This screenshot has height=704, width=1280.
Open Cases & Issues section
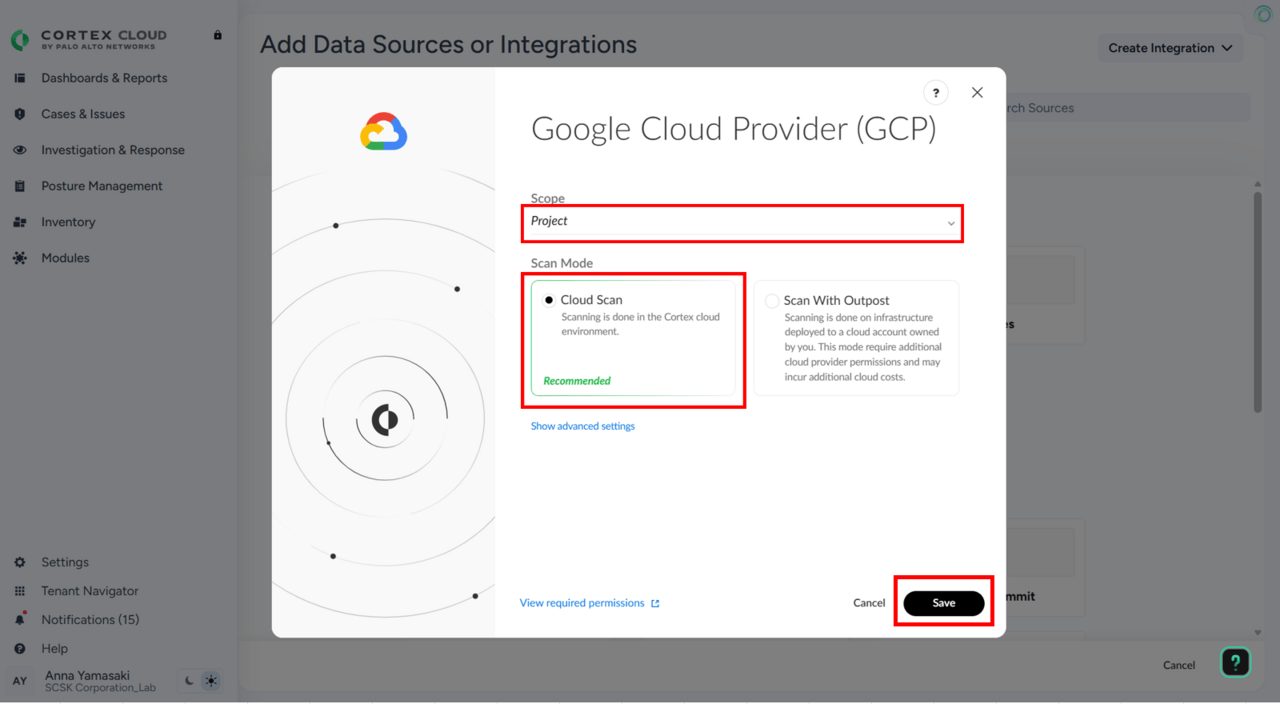coord(83,114)
